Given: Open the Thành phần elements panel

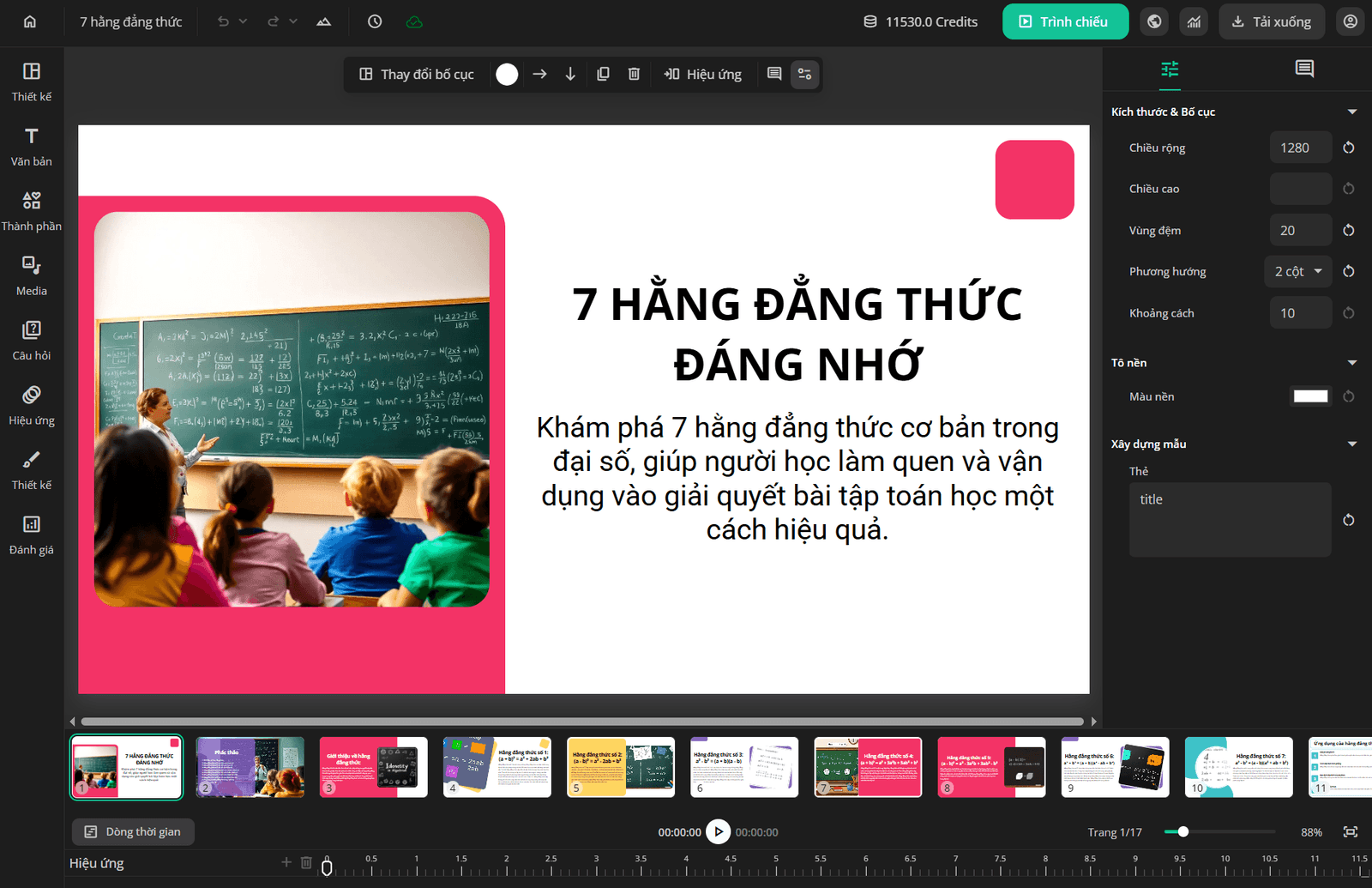Looking at the screenshot, I should click(32, 211).
